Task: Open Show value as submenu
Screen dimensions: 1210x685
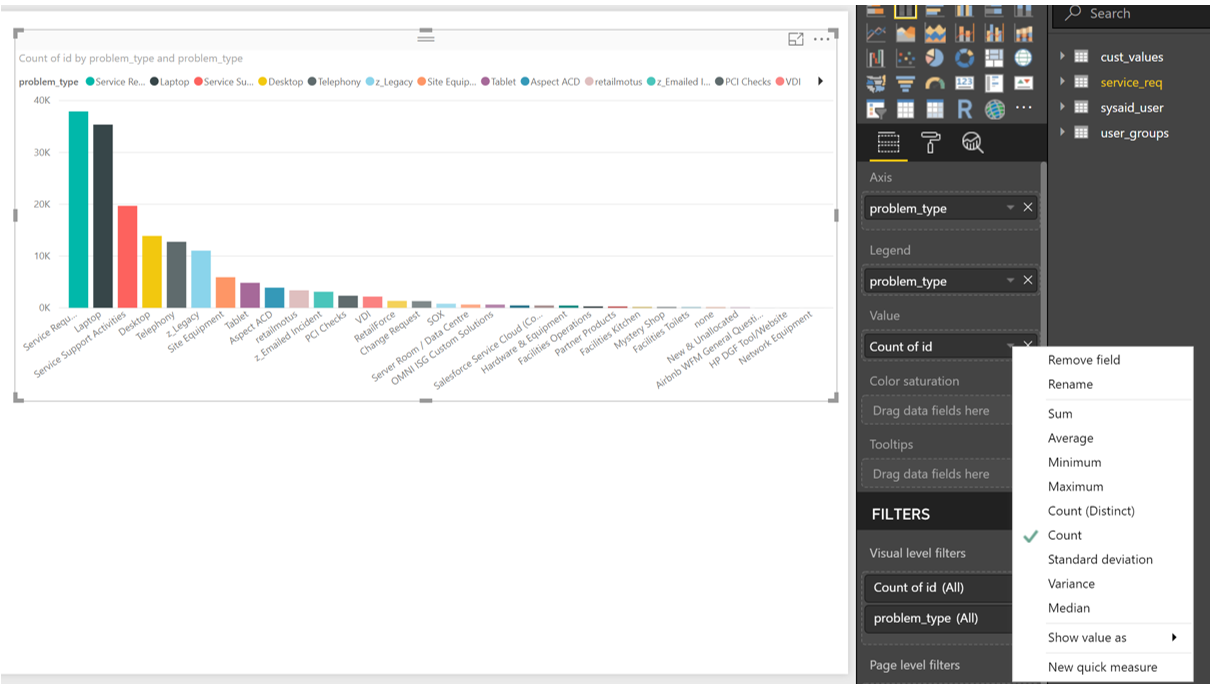Action: 1102,637
